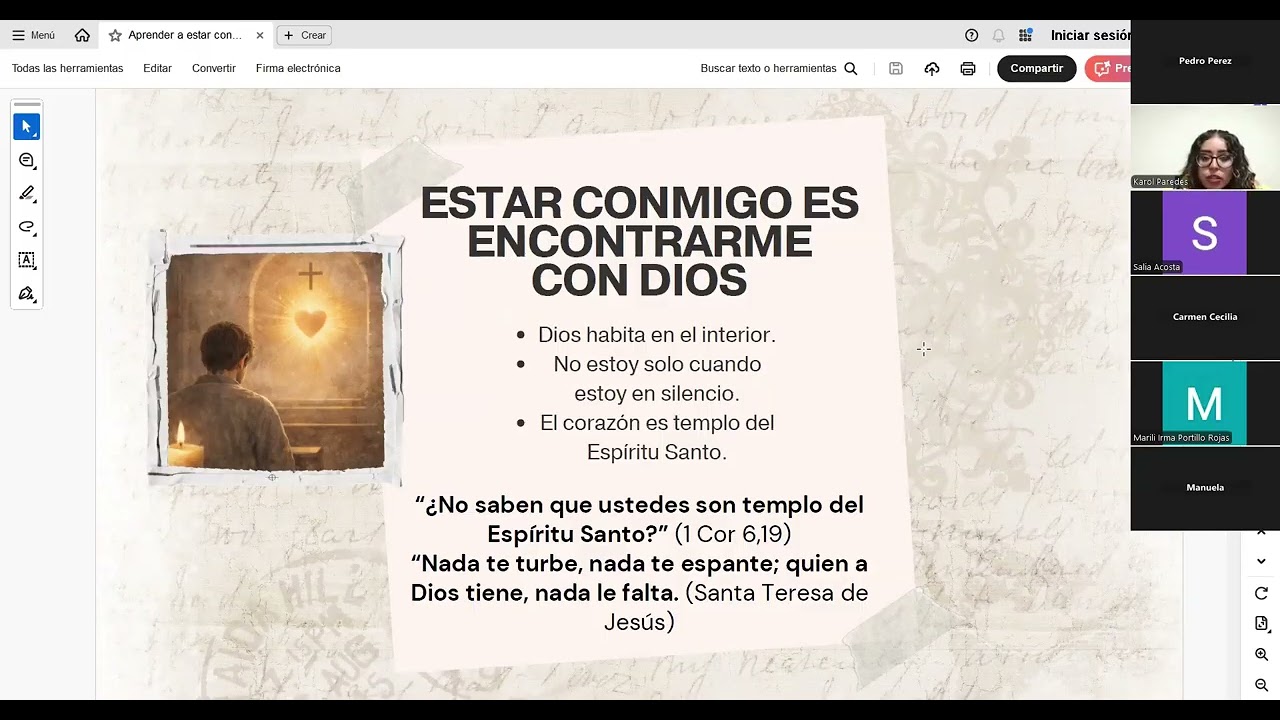This screenshot has width=1280, height=720.
Task: Open the fill and sign pen tool
Action: click(27, 294)
